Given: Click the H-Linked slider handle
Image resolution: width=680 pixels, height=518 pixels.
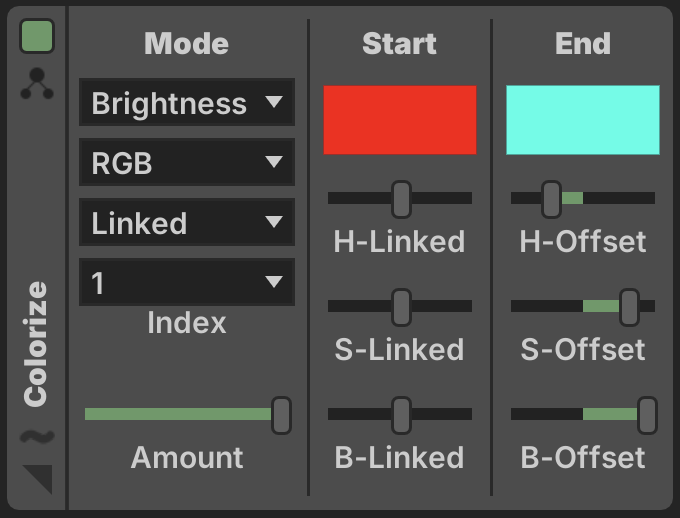Looking at the screenshot, I should pyautogui.click(x=401, y=199).
